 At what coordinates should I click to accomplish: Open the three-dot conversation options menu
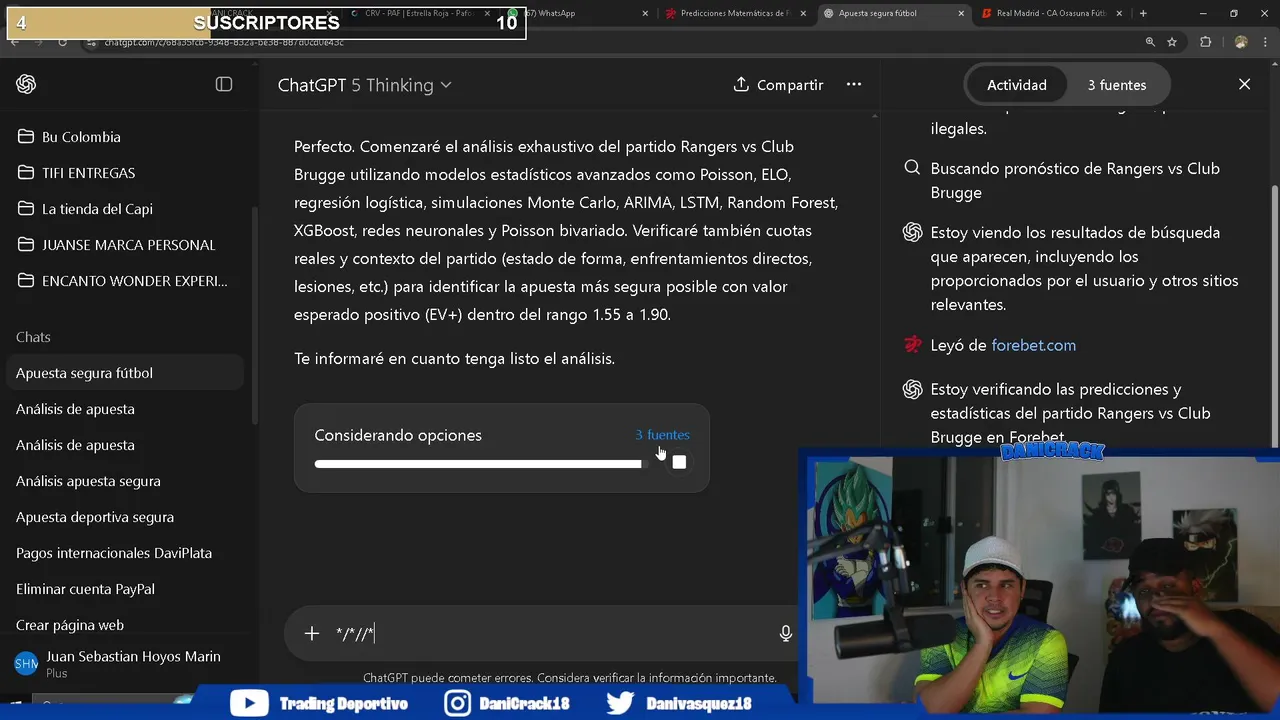pos(854,85)
